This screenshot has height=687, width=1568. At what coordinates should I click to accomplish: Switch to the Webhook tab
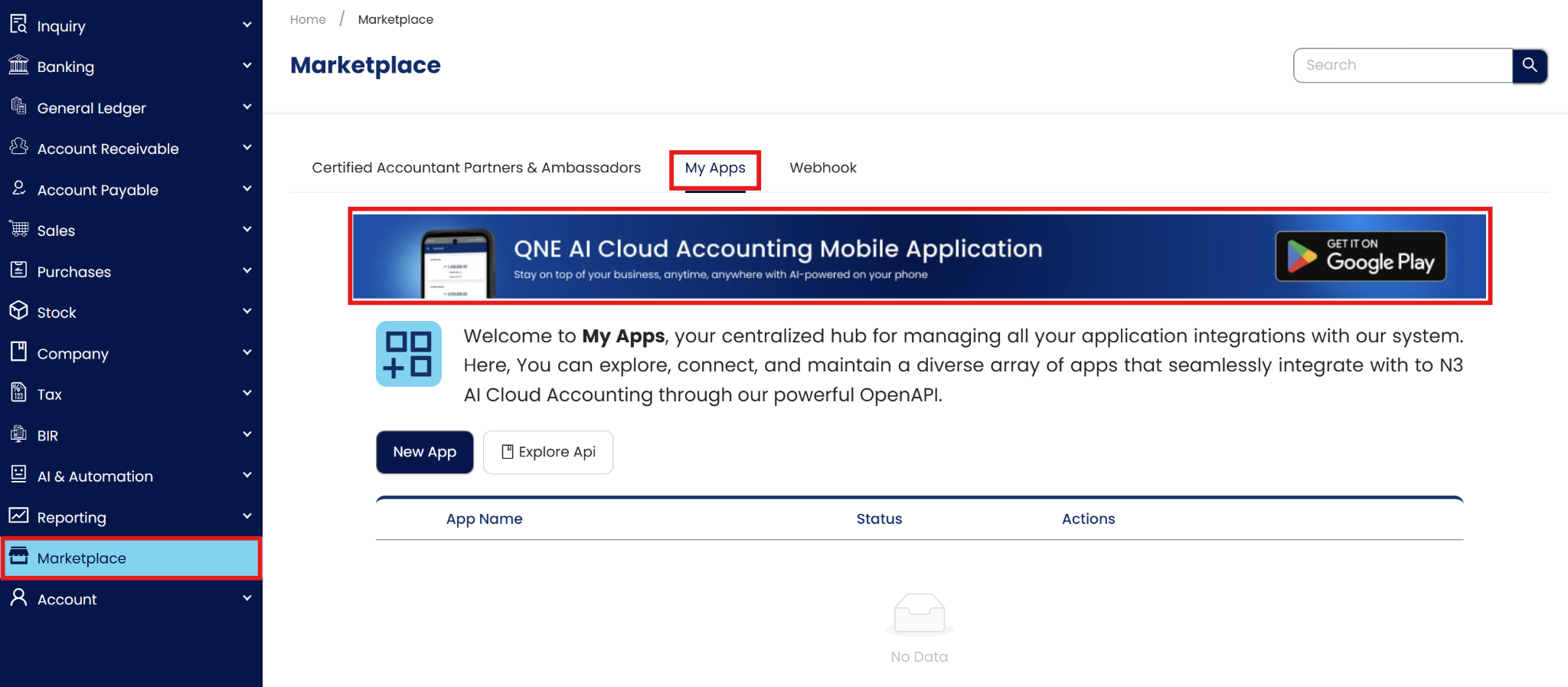[x=823, y=168]
